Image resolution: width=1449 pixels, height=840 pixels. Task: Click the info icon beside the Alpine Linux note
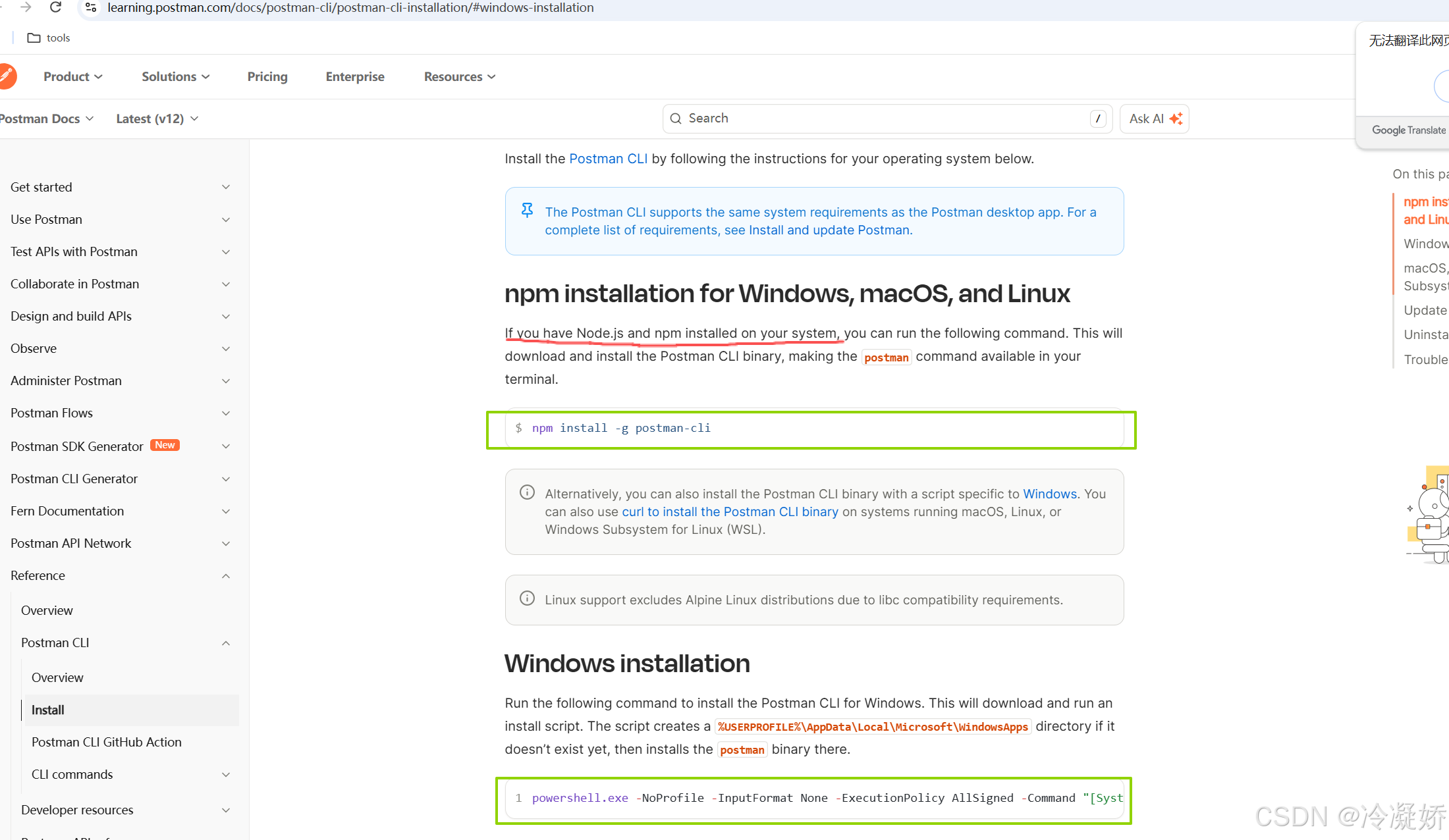click(x=527, y=598)
